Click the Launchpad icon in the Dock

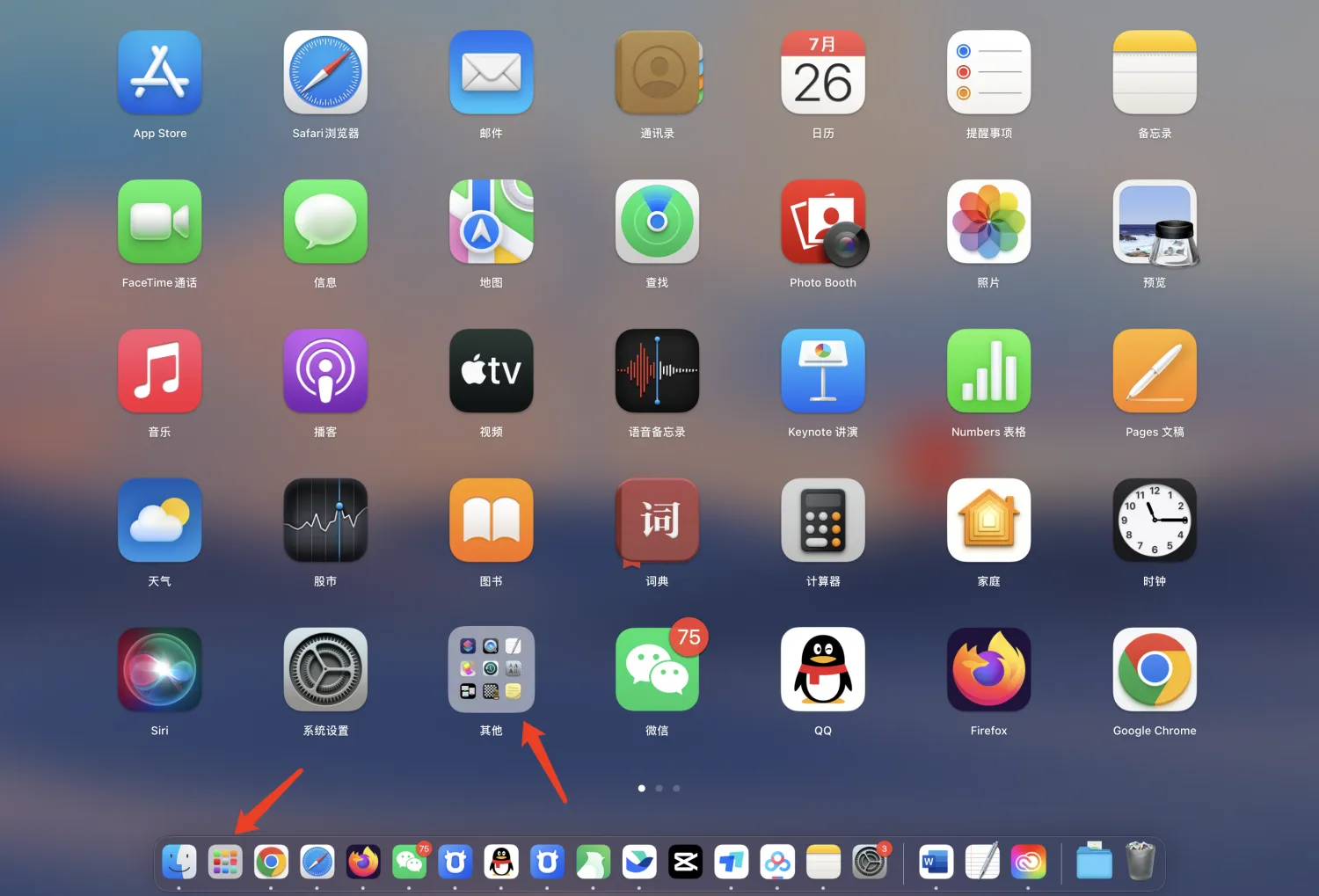(225, 862)
